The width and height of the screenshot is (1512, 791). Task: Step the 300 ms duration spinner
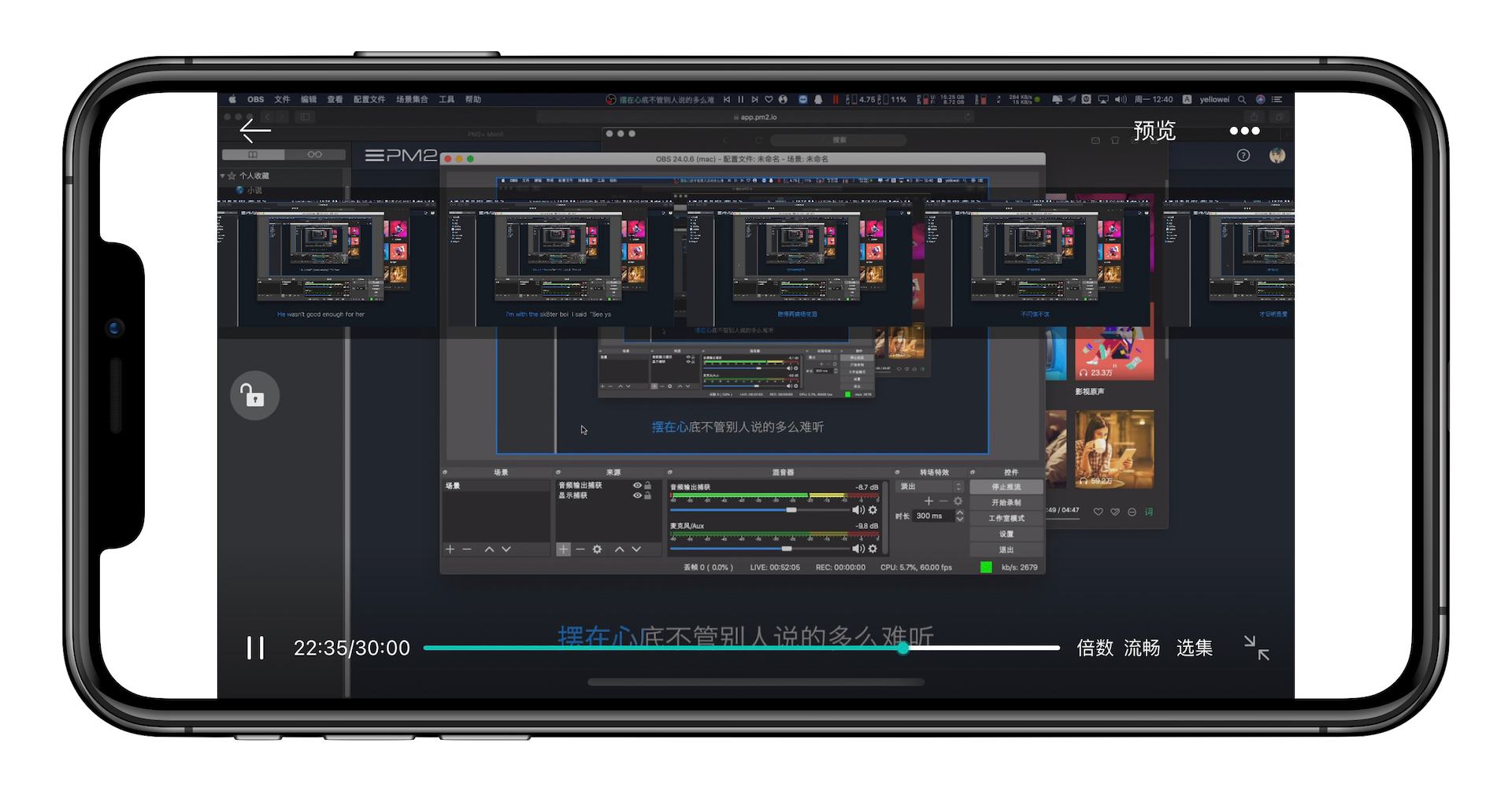pyautogui.click(x=960, y=516)
